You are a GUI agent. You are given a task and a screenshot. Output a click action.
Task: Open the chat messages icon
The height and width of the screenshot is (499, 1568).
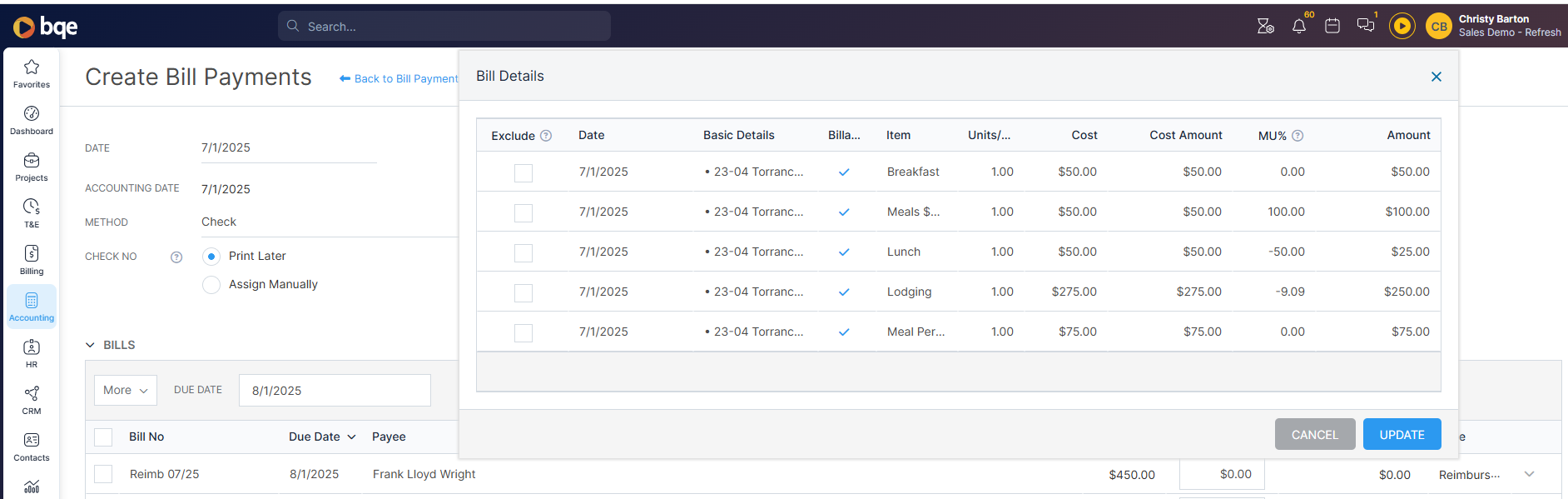click(1366, 25)
